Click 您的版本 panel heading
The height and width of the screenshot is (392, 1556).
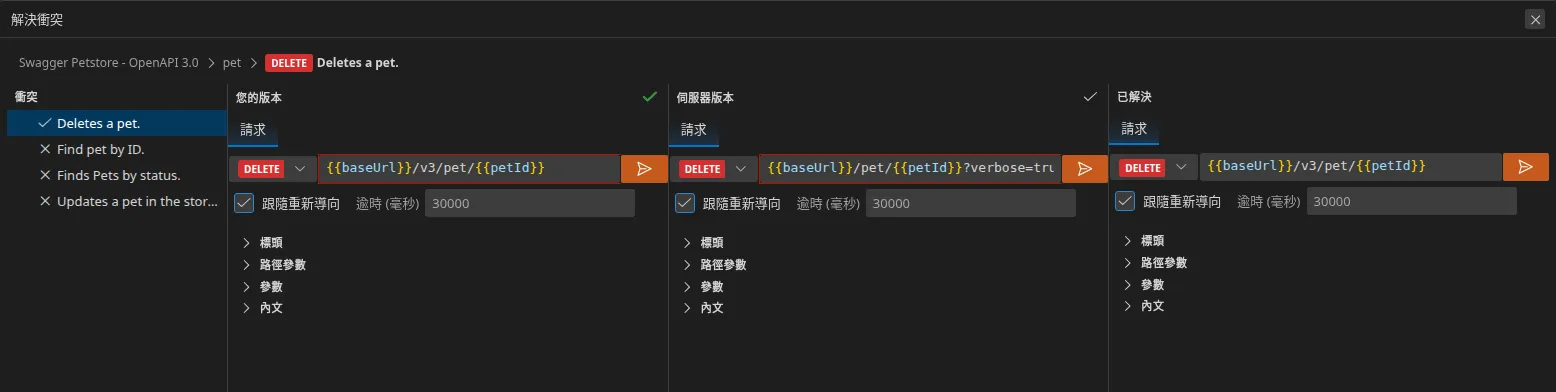click(259, 98)
